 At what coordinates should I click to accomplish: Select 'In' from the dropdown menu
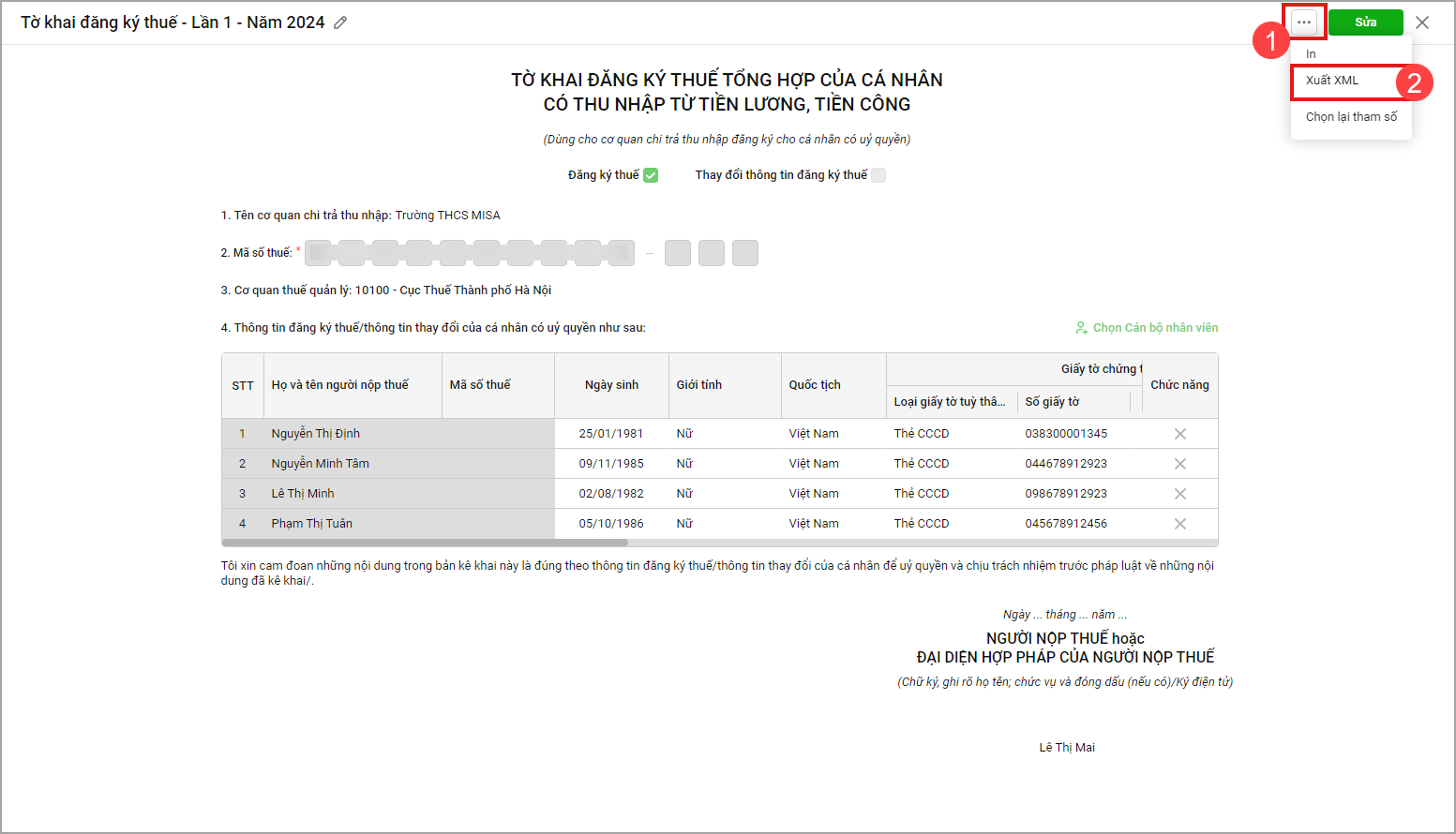click(x=1311, y=54)
